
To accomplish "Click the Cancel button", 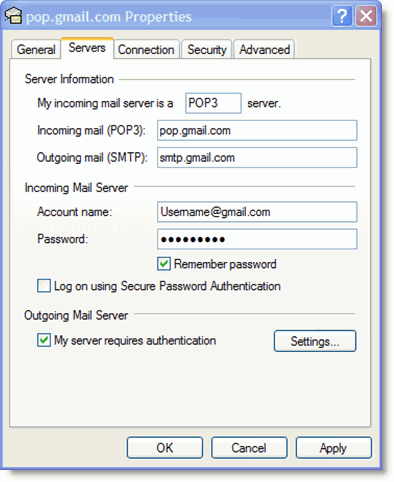I will (249, 448).
